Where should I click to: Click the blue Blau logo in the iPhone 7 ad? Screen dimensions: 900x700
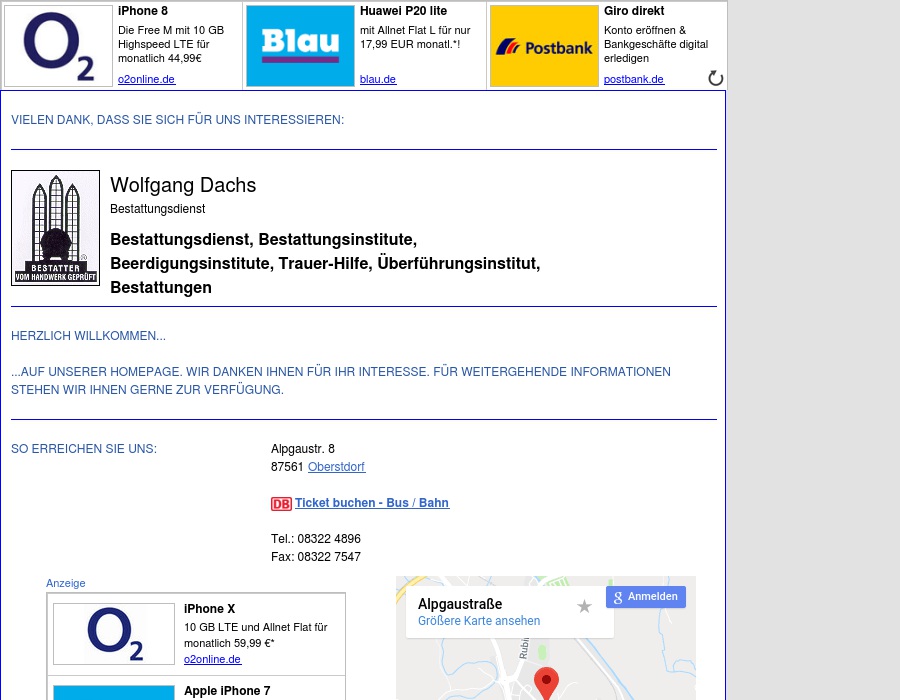point(113,694)
